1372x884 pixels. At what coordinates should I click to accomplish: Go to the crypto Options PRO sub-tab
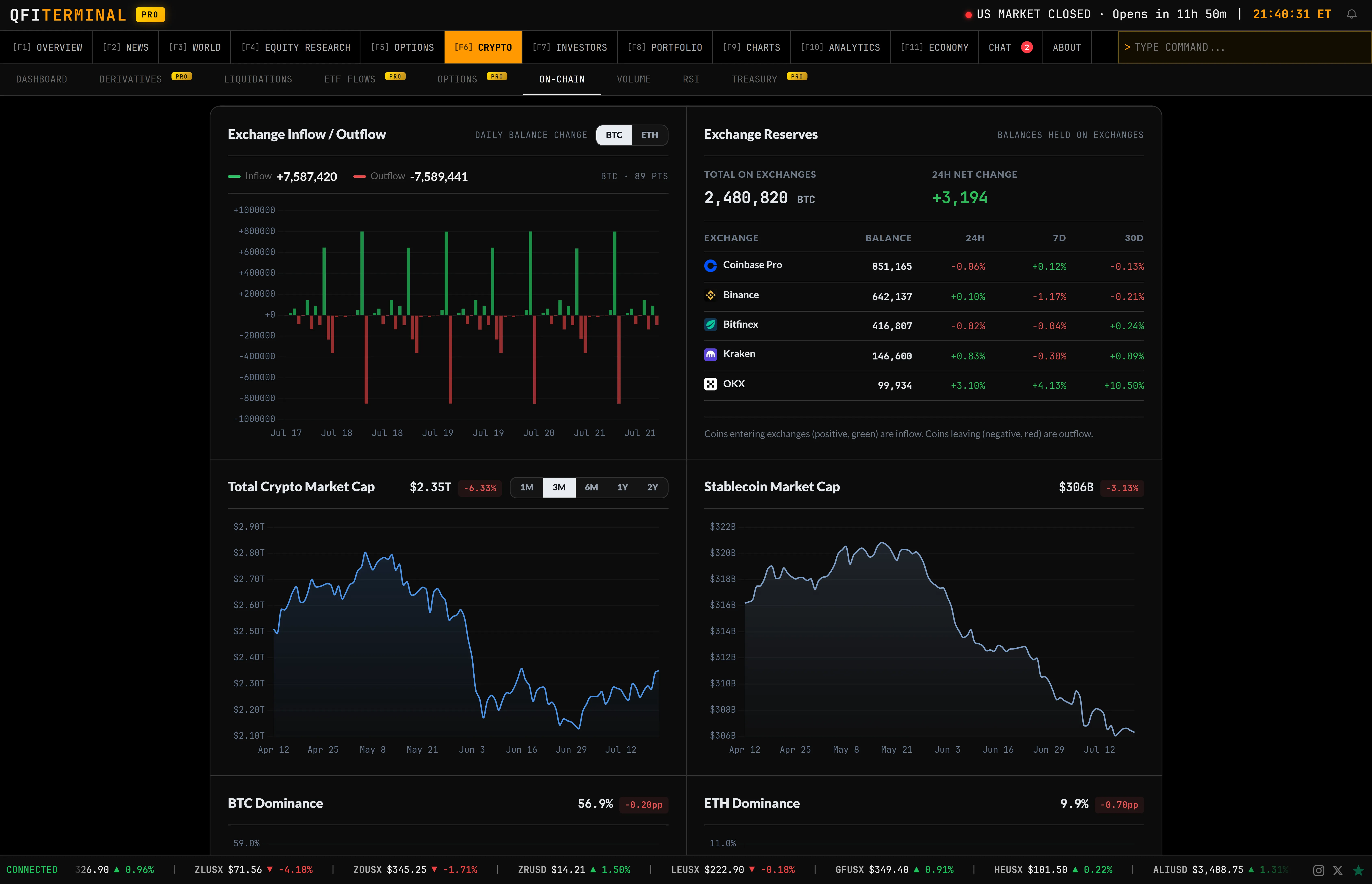click(x=472, y=79)
